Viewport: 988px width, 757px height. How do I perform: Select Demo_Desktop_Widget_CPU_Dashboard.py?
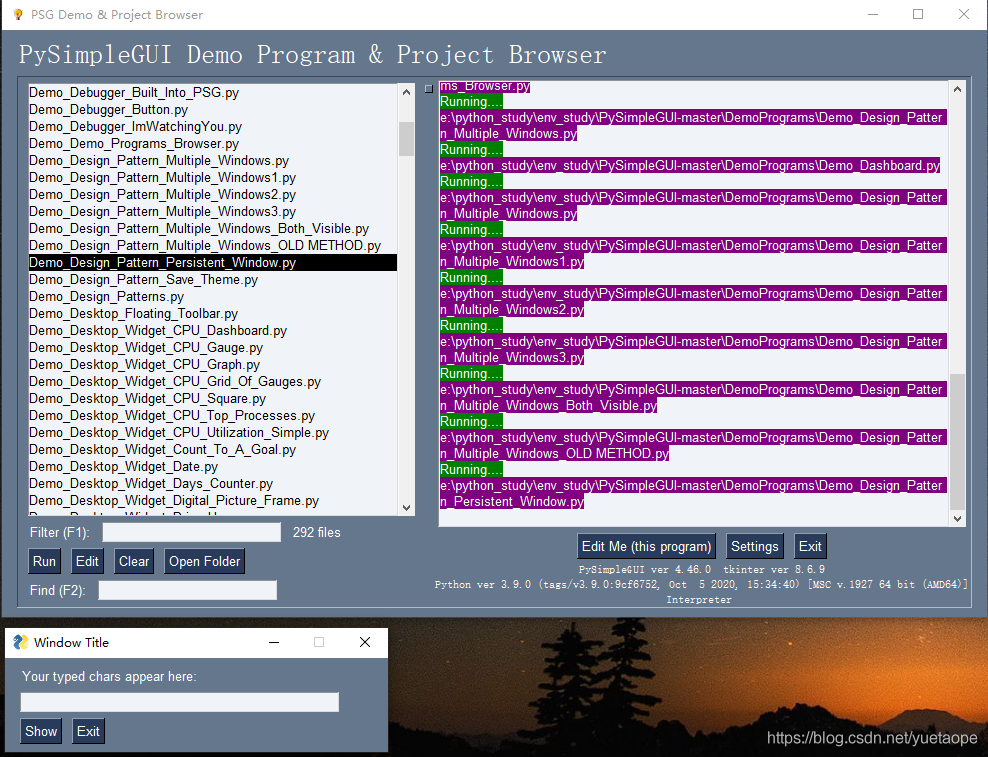point(213,331)
